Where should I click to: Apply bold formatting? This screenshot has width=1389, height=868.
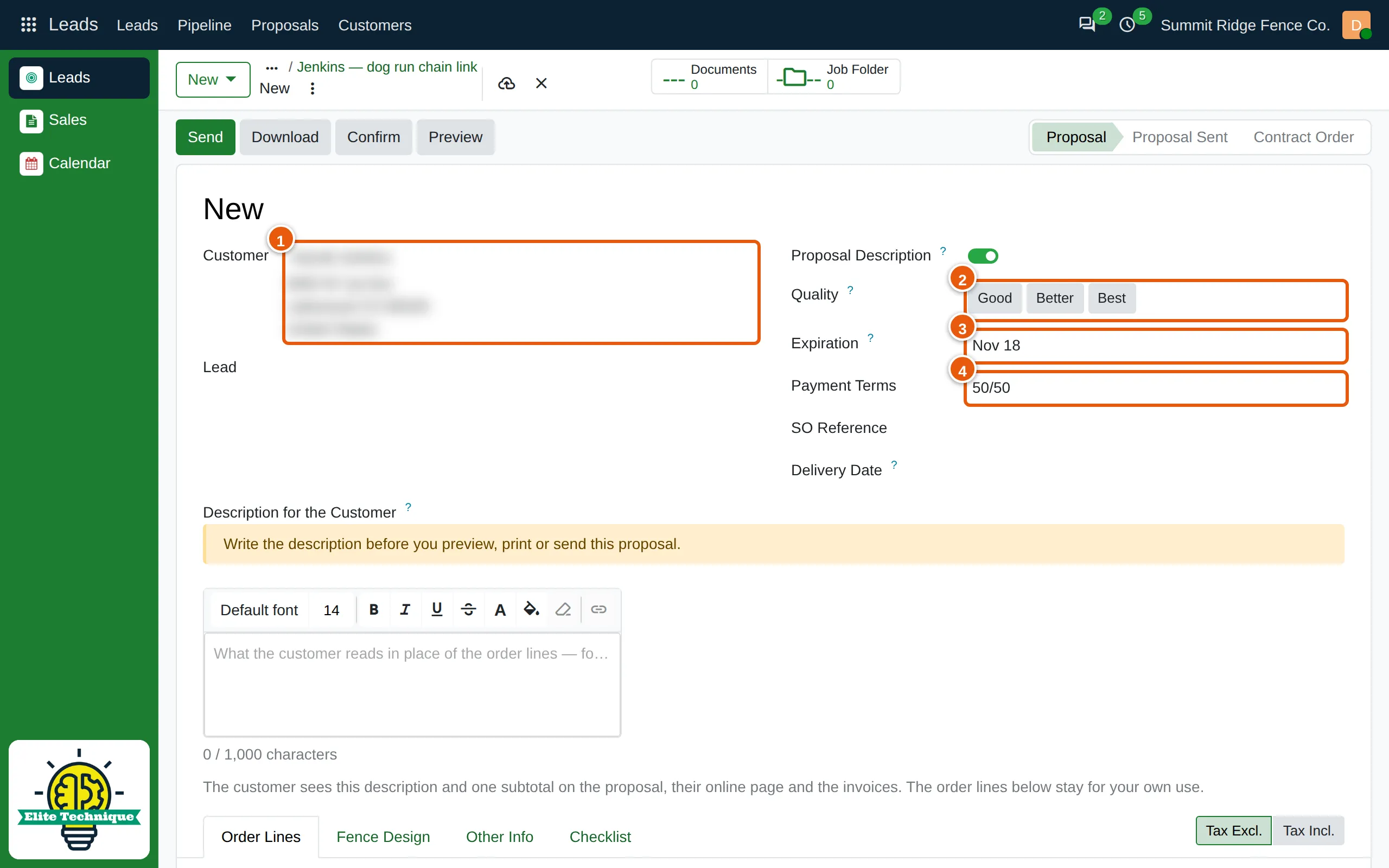[x=374, y=610]
